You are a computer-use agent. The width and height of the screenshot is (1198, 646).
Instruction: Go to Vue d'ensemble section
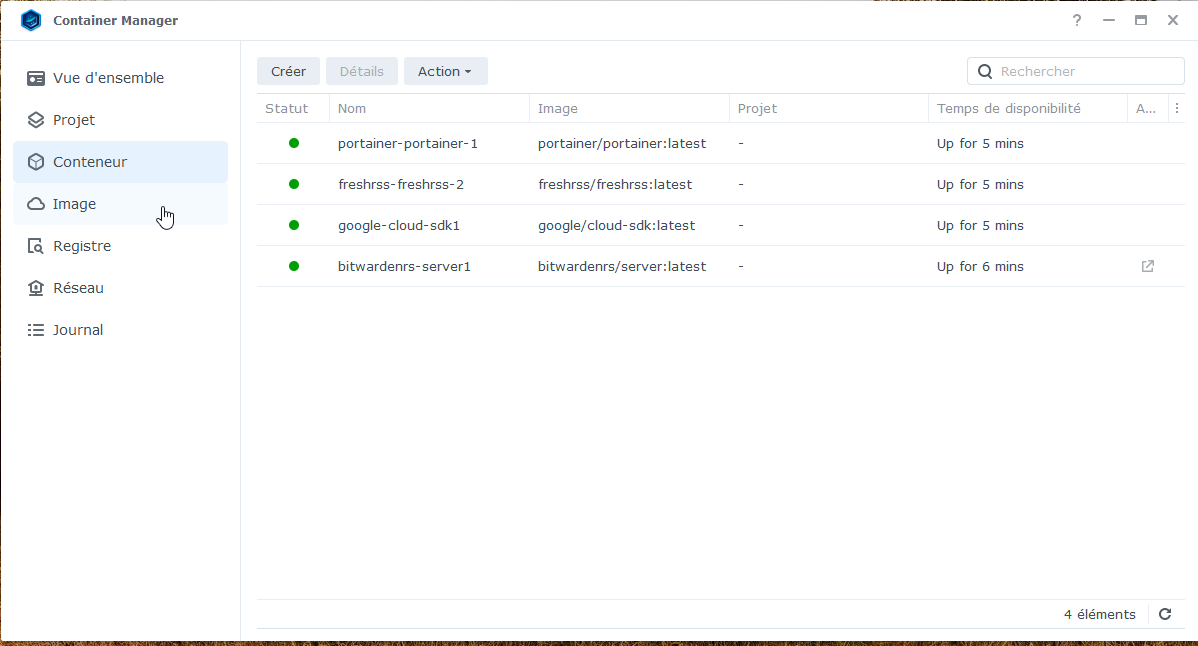tap(121, 78)
